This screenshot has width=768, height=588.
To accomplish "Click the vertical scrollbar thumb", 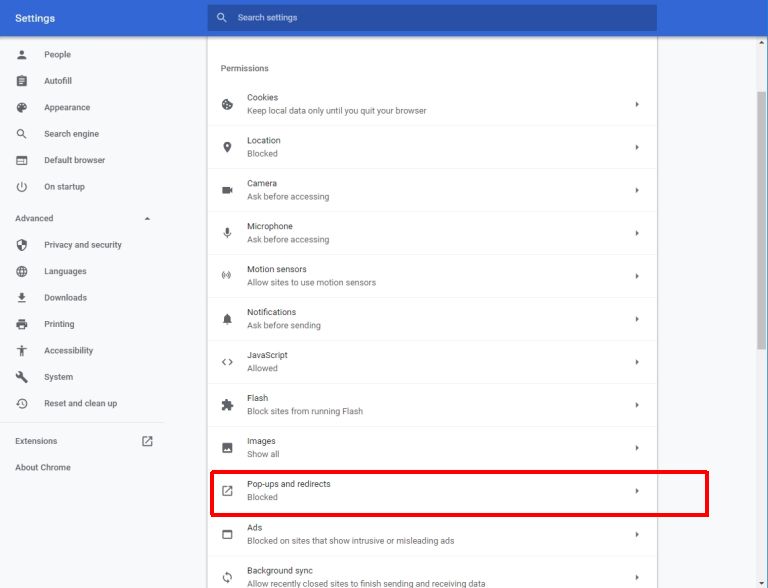I will coord(761,220).
